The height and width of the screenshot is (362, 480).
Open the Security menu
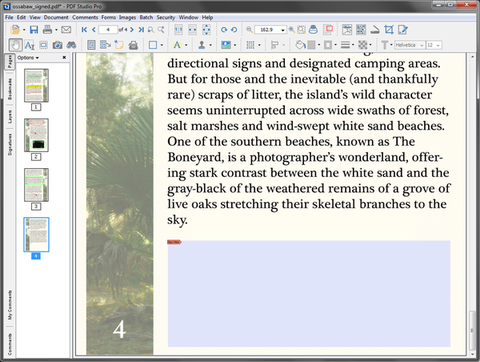166,17
